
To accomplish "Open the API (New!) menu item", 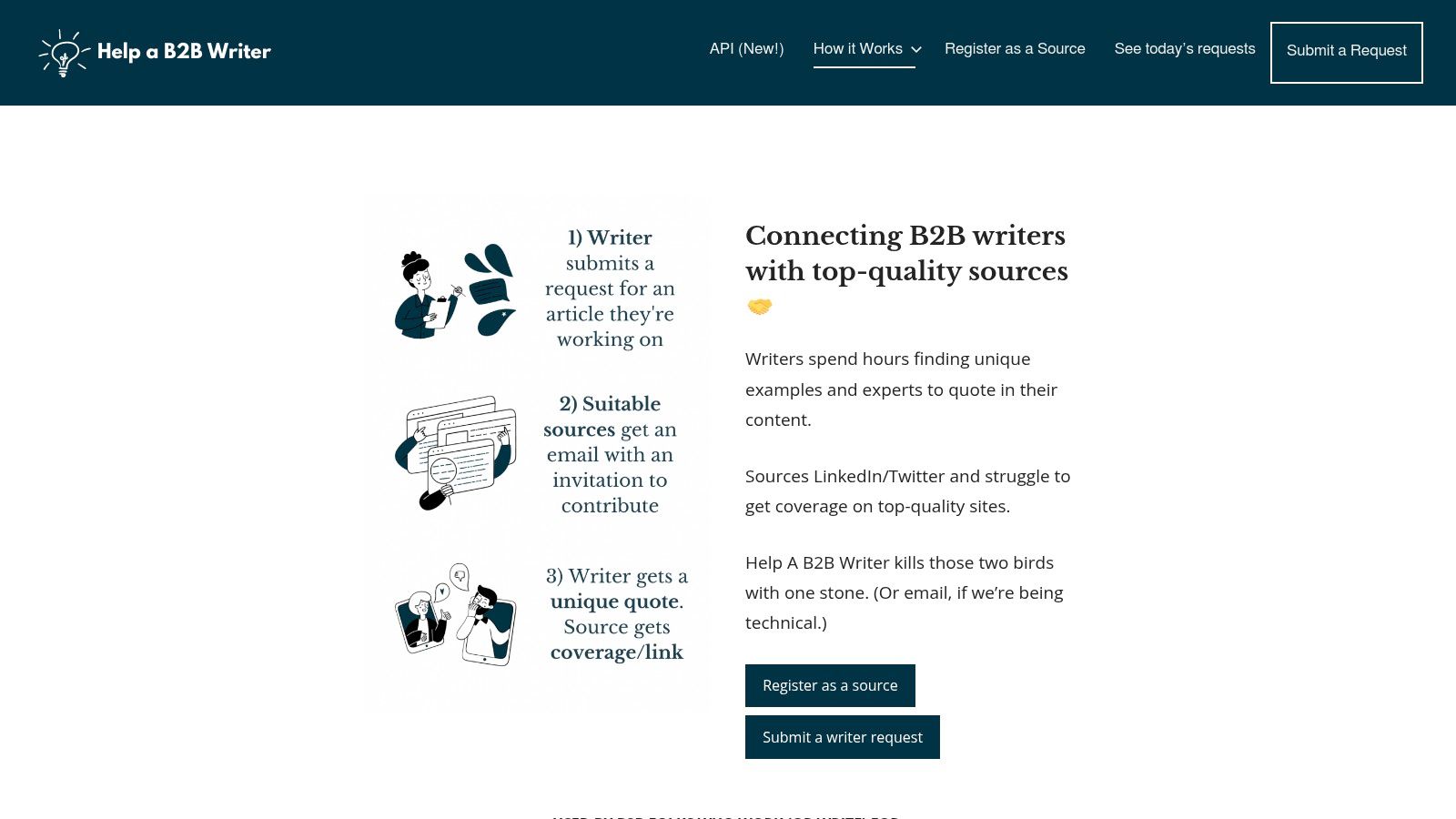I will pyautogui.click(x=746, y=49).
